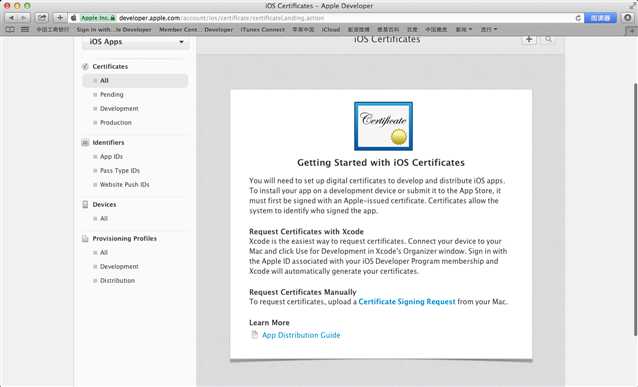This screenshot has width=638, height=387.
Task: Go back with the Safari back arrow
Action: pos(11,18)
